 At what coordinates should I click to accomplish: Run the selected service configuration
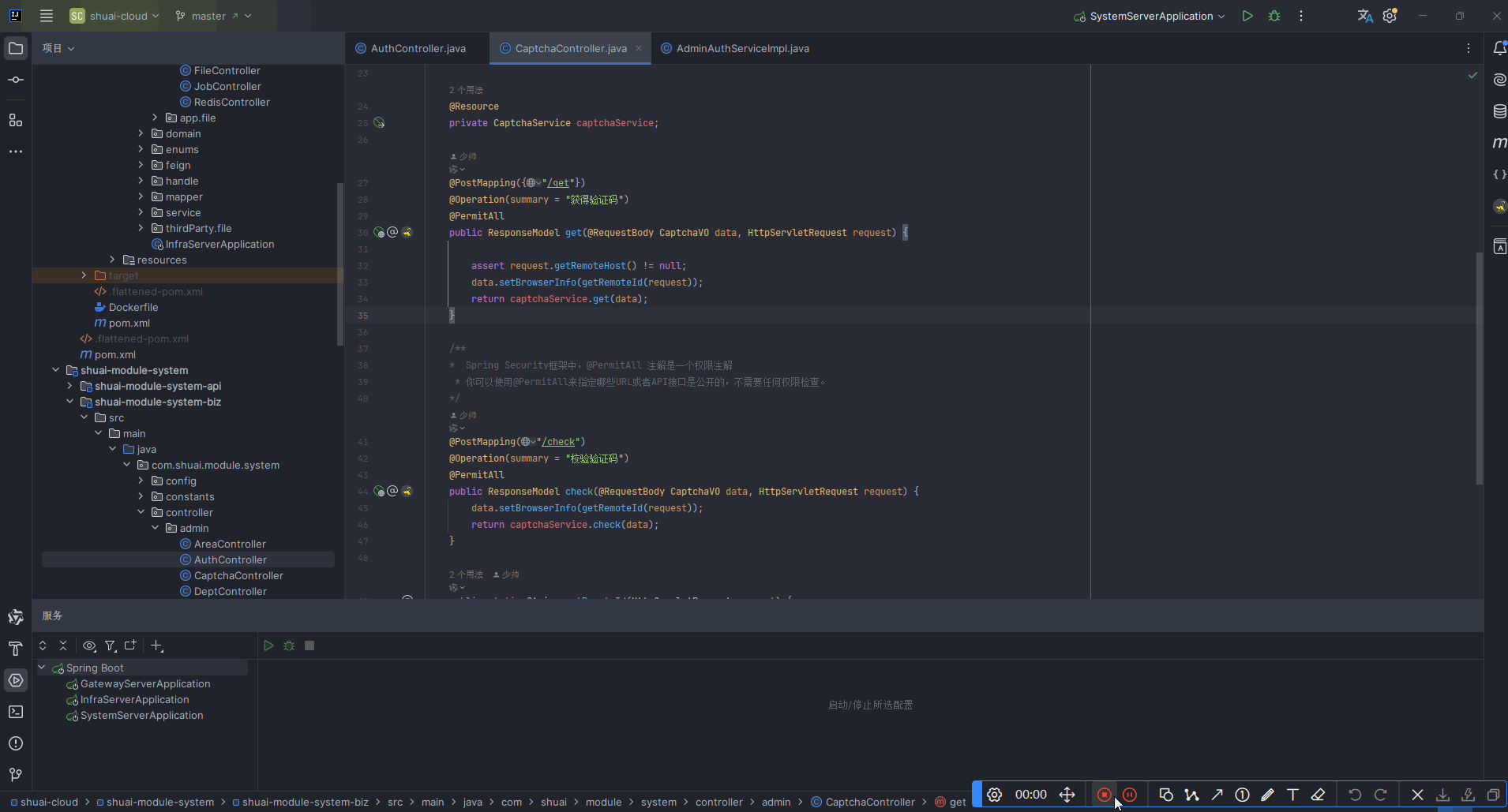(268, 645)
